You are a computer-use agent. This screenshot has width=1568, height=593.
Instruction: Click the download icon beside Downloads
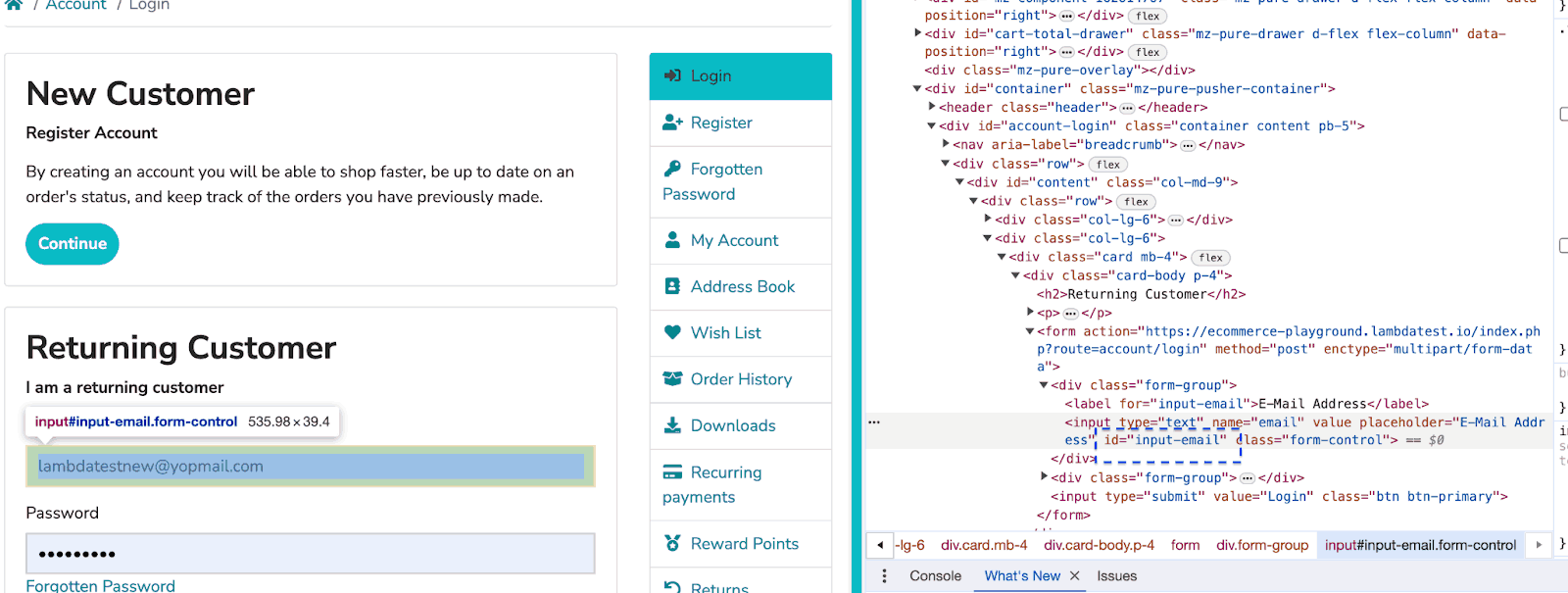coord(672,425)
